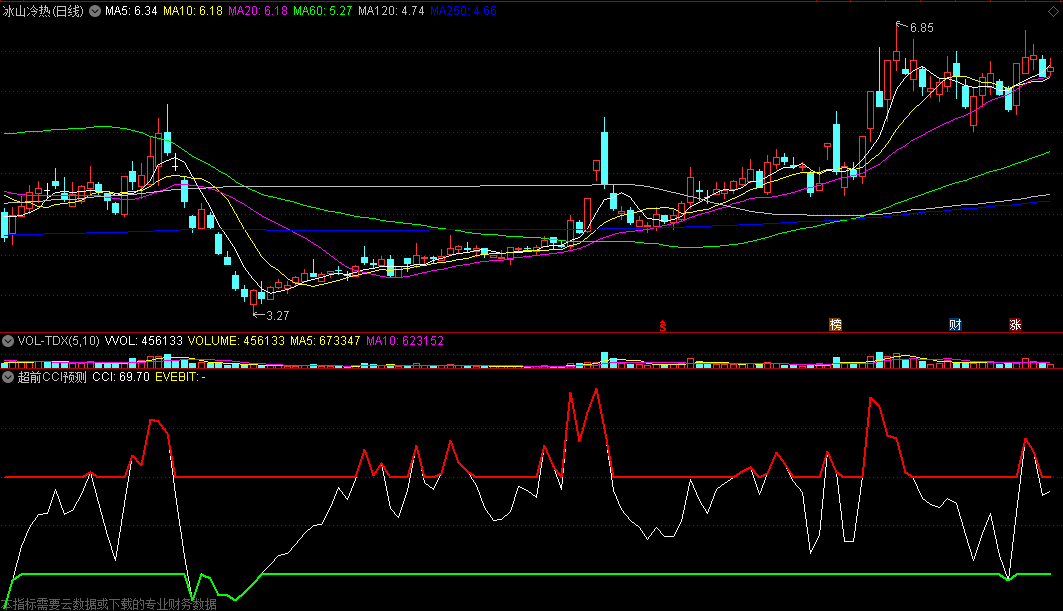Click the red S marker under the chart
Viewport: 1063px width, 611px height.
coord(663,326)
